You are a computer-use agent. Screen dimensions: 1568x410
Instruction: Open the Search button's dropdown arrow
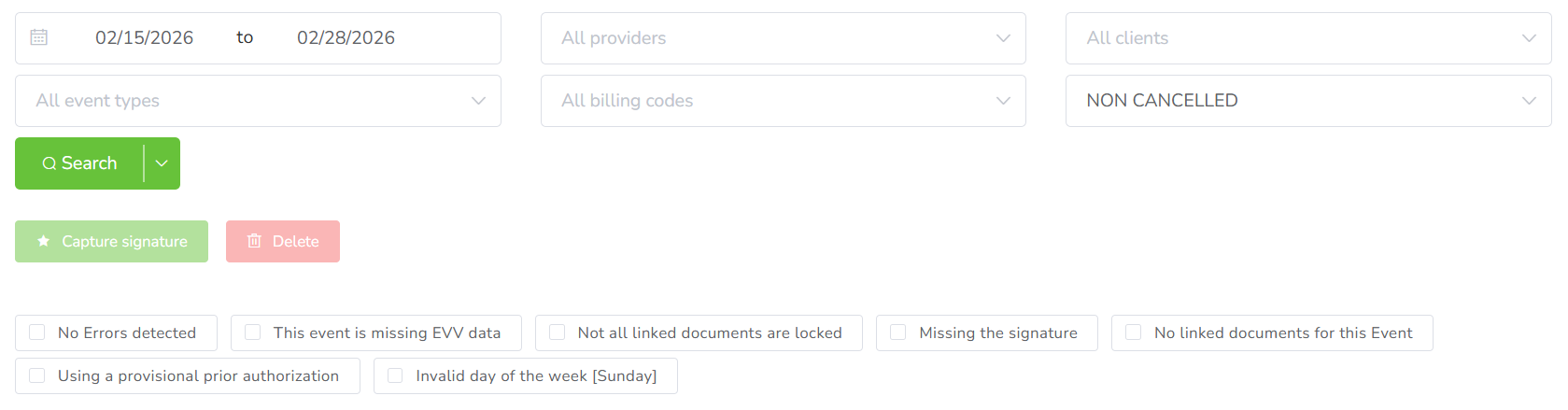[x=162, y=163]
